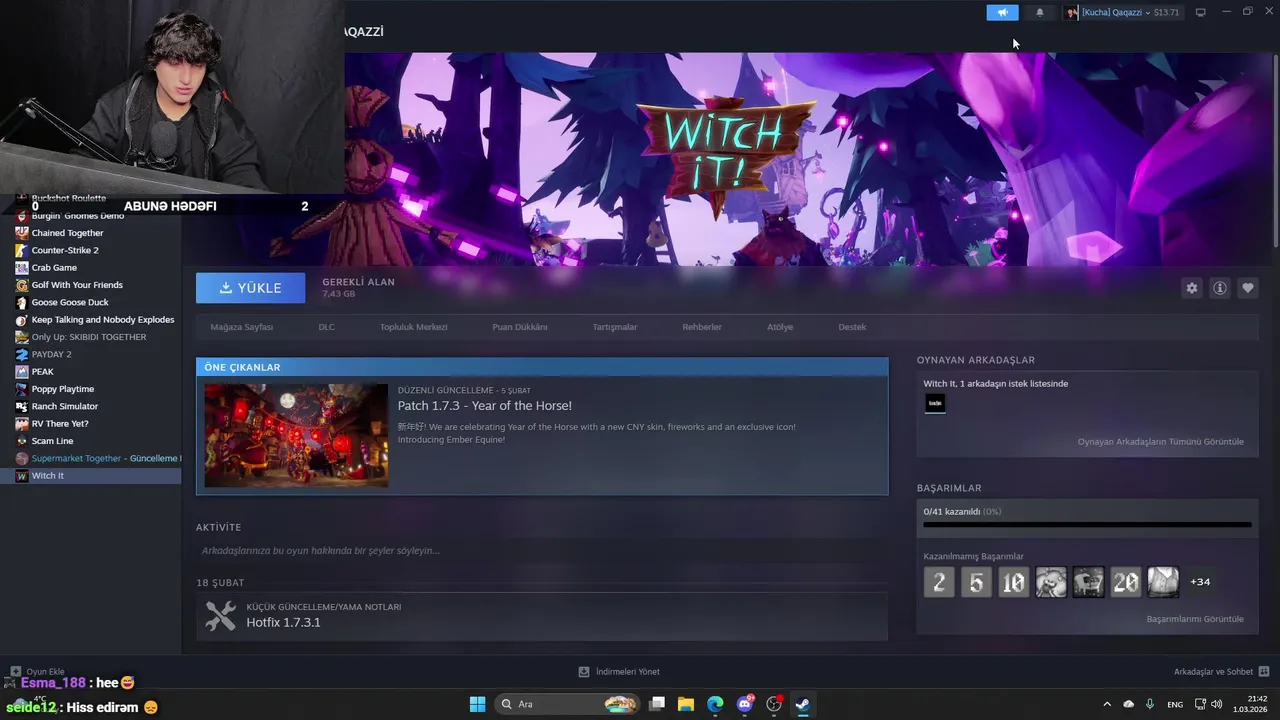1280x720 pixels.
Task: Select the fourth locked achievement creature icon
Action: pos(1051,582)
